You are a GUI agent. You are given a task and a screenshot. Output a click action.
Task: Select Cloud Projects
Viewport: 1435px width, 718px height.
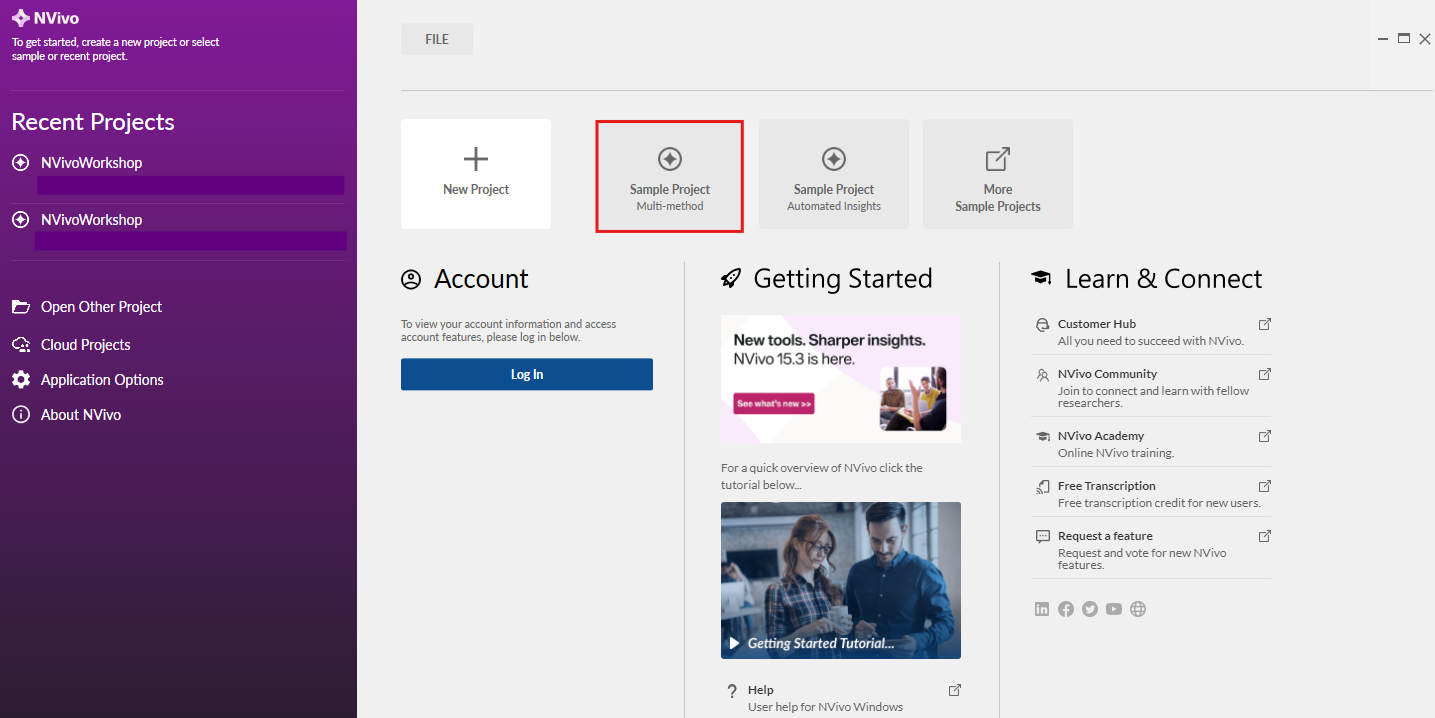(x=85, y=345)
